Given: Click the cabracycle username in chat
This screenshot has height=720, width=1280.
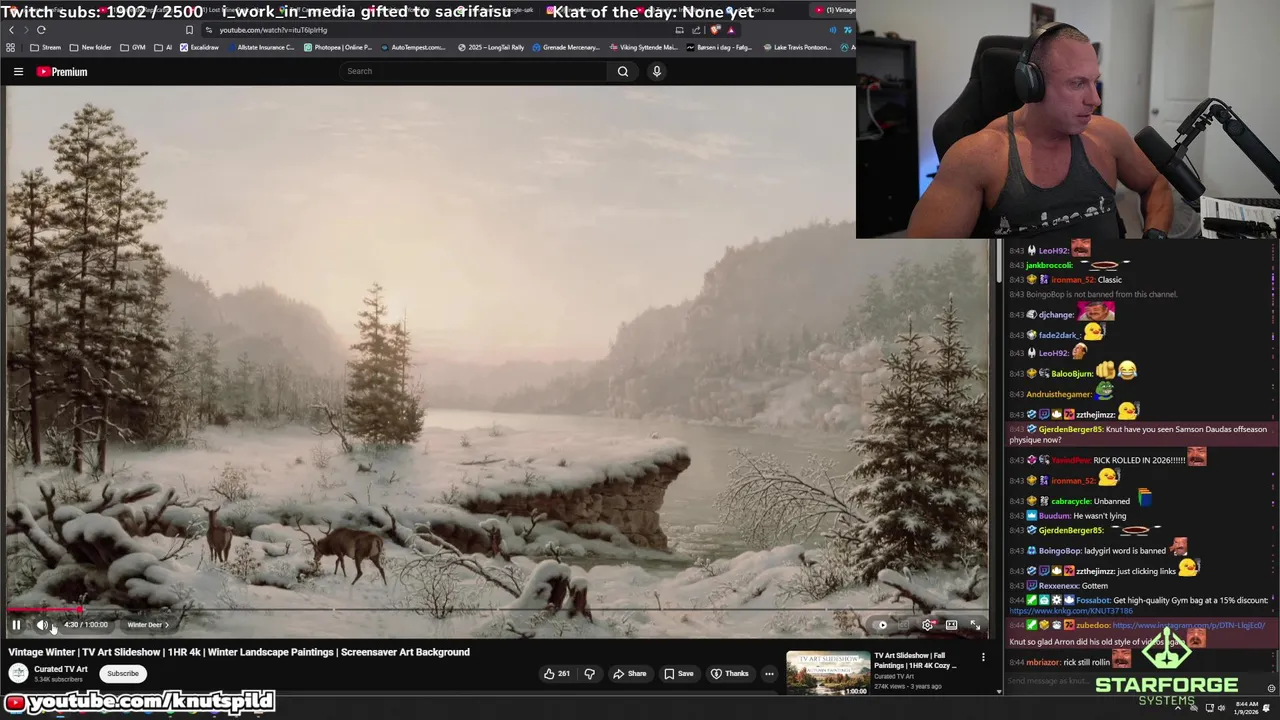Looking at the screenshot, I should [x=1070, y=501].
